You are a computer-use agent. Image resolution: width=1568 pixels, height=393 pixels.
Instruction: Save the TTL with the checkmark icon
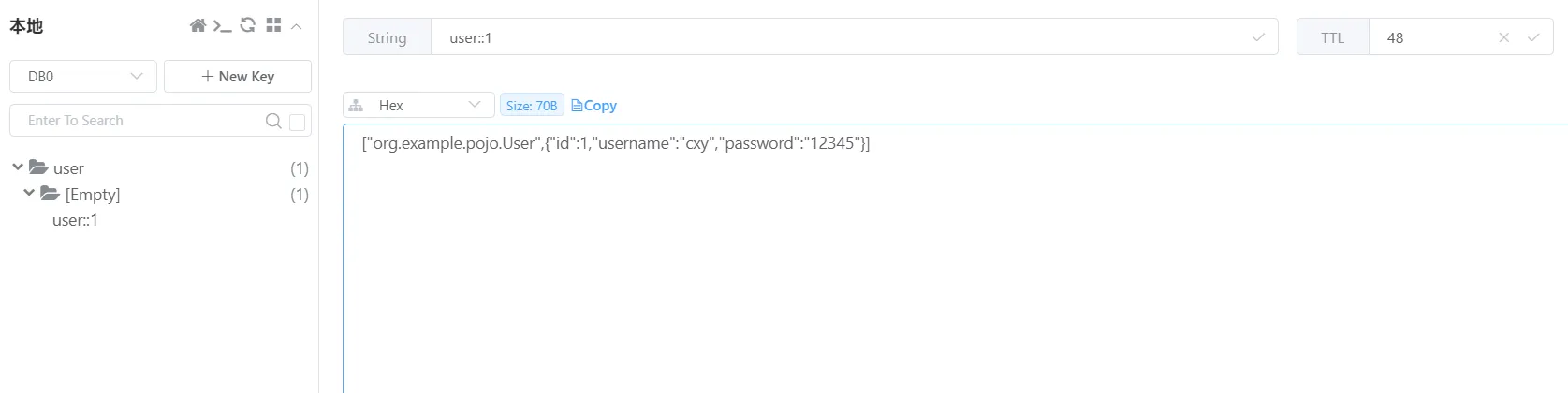click(x=1533, y=37)
